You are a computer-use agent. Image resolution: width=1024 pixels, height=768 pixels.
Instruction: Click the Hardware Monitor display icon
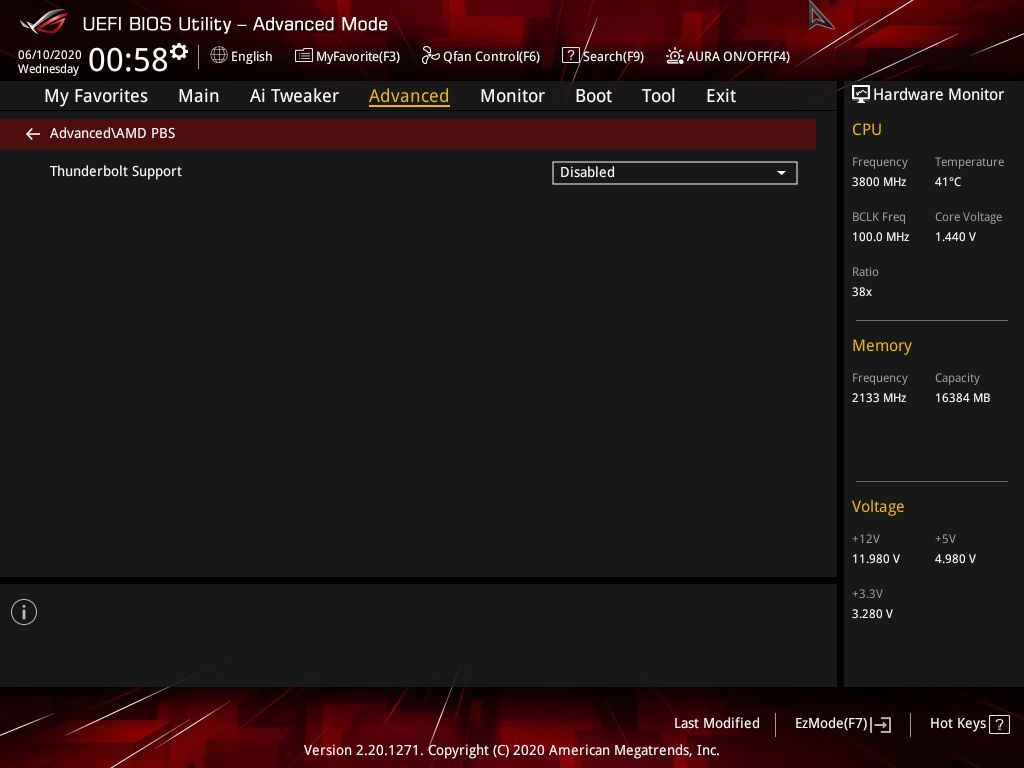click(x=861, y=94)
